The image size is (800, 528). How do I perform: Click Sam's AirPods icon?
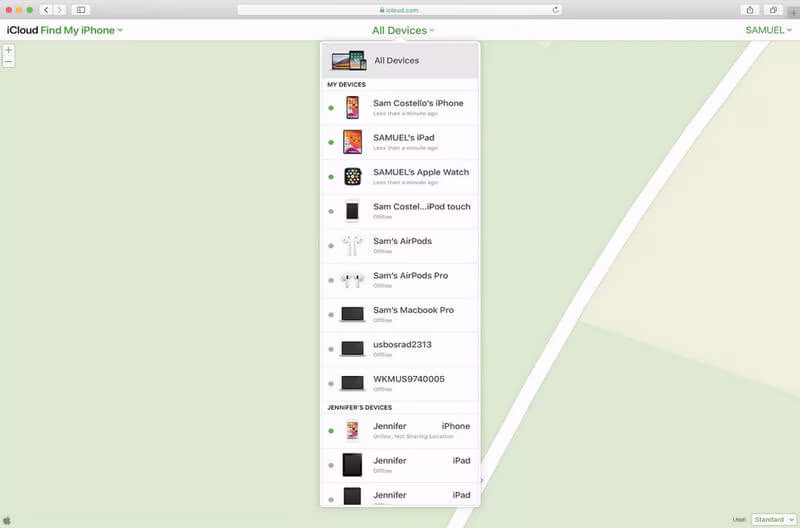coord(352,245)
